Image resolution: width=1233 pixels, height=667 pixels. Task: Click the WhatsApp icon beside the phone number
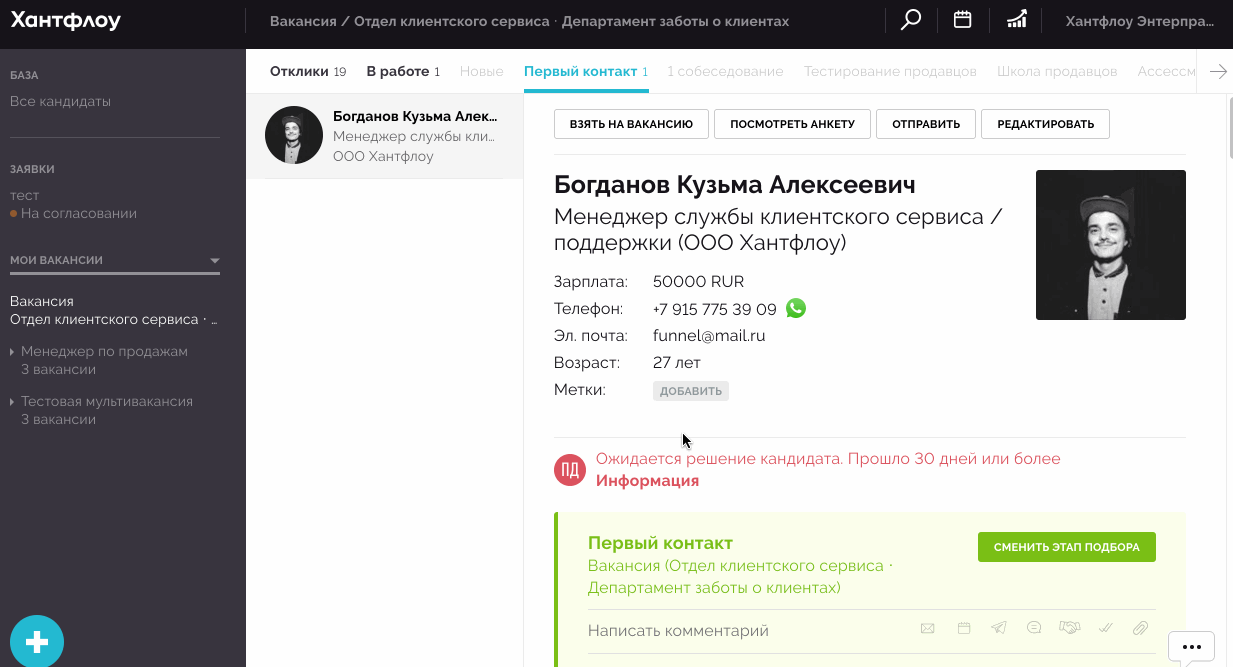[796, 309]
